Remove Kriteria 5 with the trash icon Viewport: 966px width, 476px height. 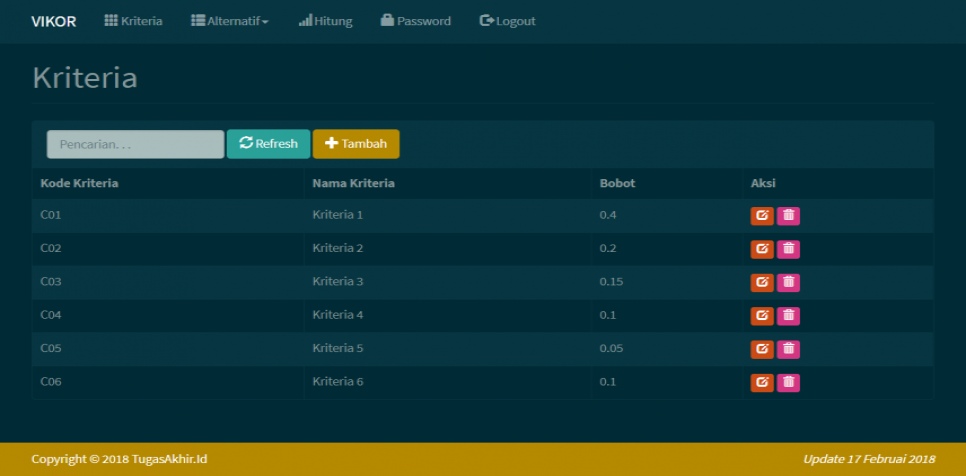(788, 349)
